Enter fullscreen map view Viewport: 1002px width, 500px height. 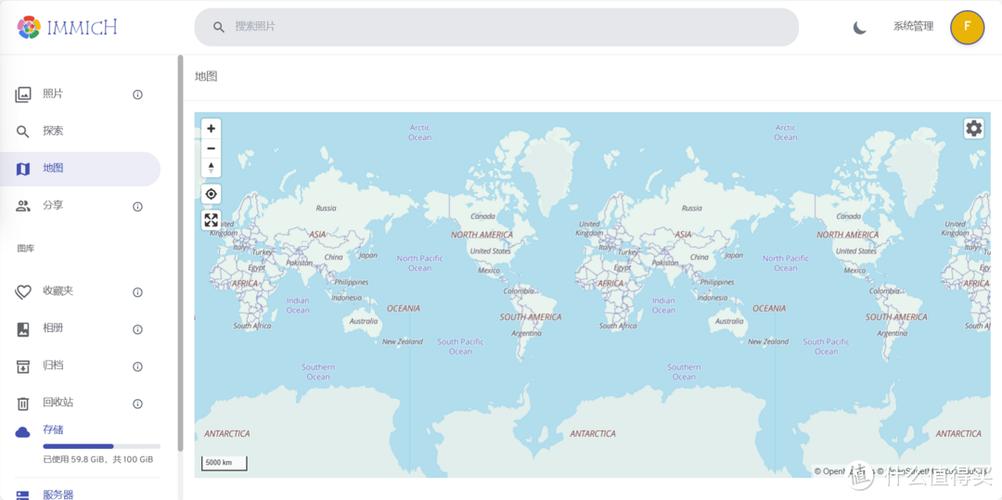click(x=211, y=221)
